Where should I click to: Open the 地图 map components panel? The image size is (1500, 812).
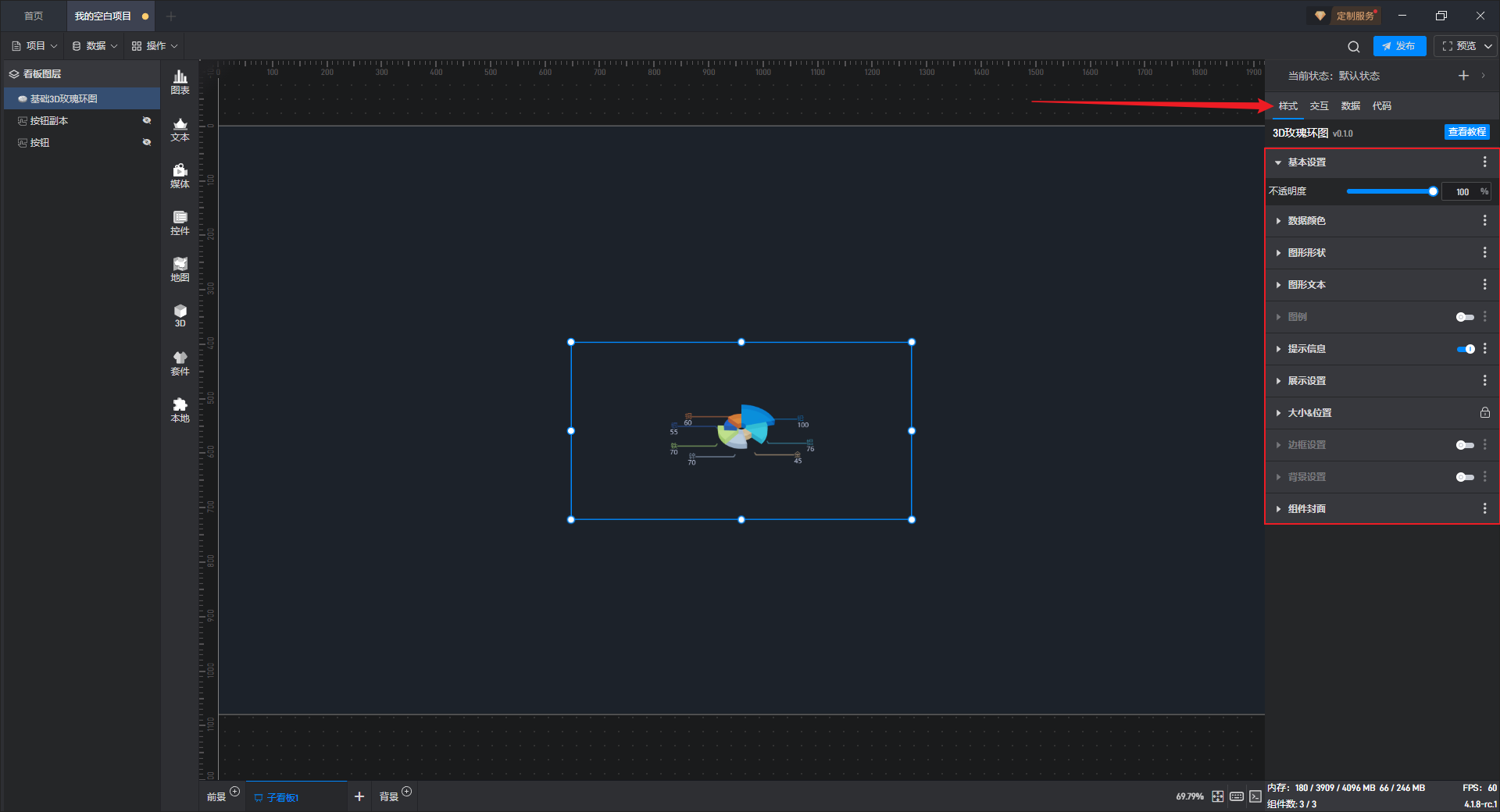pyautogui.click(x=180, y=269)
